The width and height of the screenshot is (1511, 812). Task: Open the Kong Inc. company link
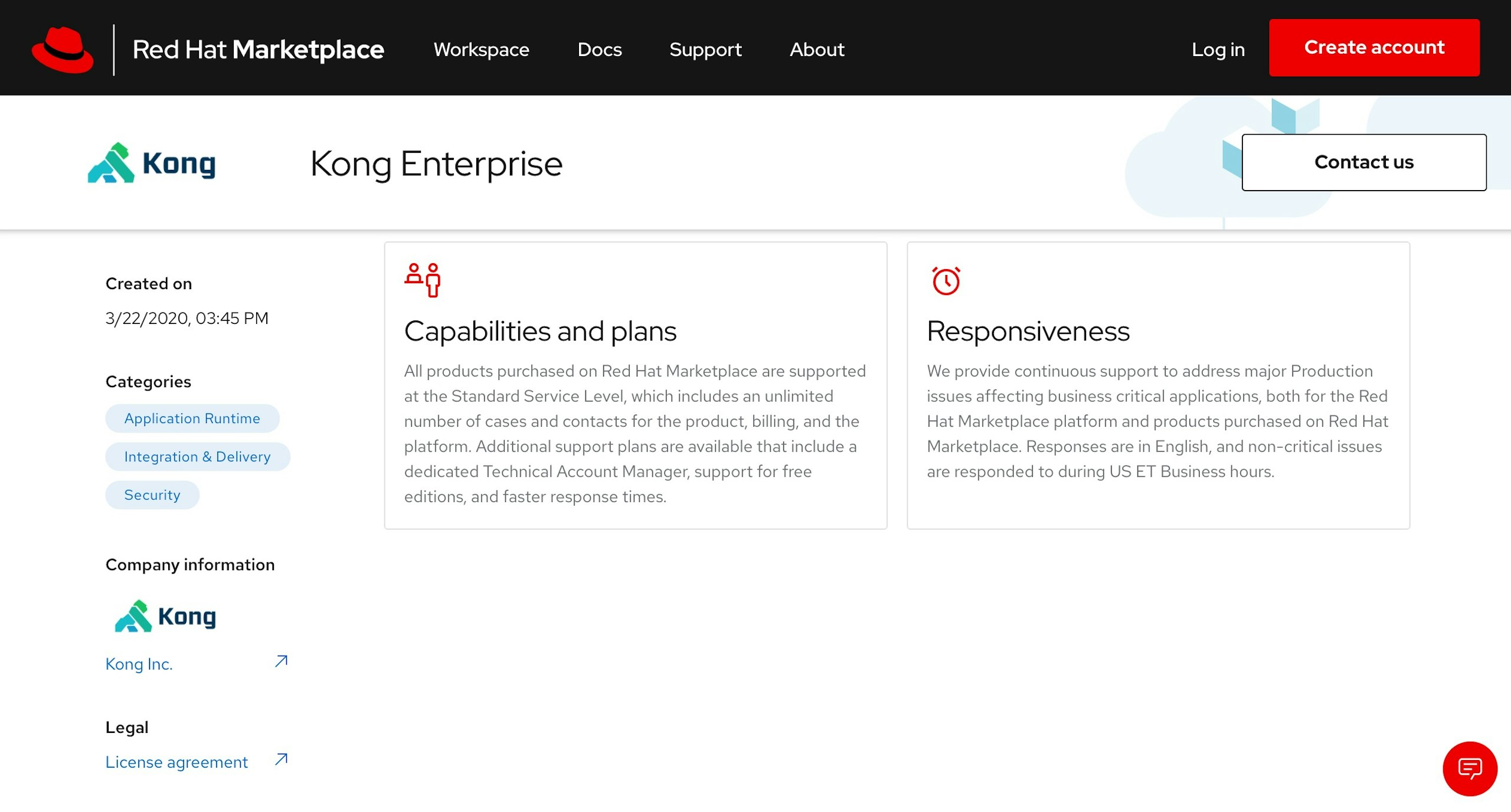(x=139, y=664)
